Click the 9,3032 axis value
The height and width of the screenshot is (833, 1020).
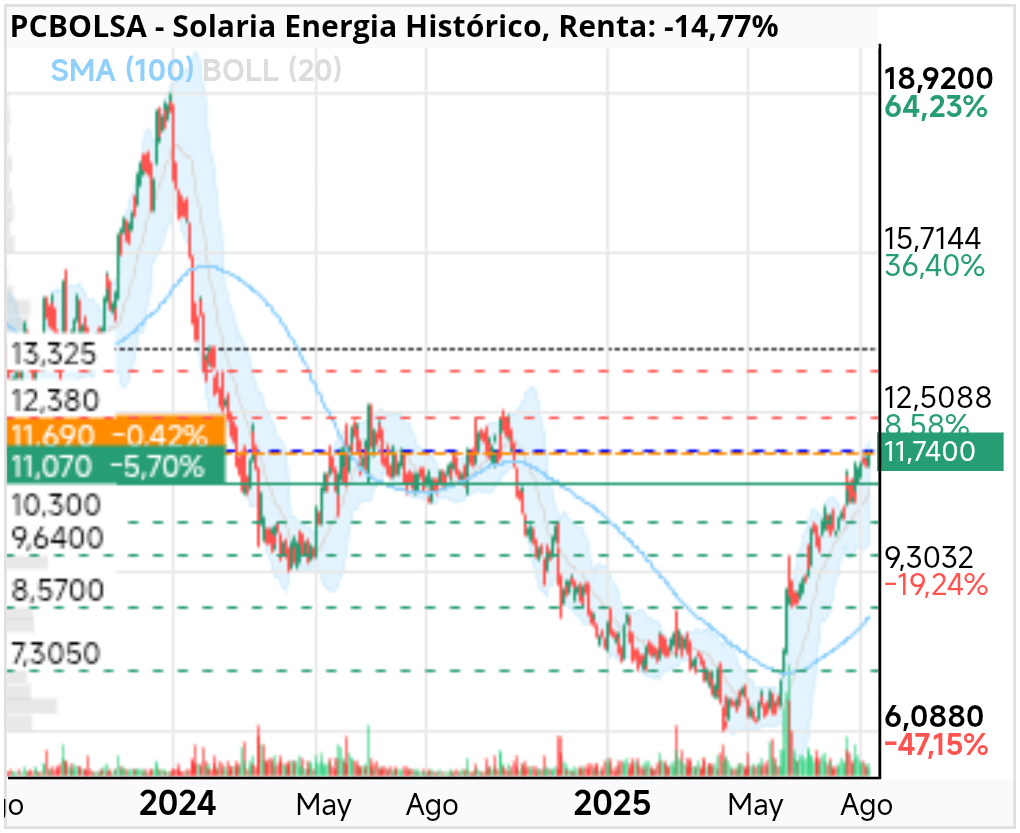point(929,557)
